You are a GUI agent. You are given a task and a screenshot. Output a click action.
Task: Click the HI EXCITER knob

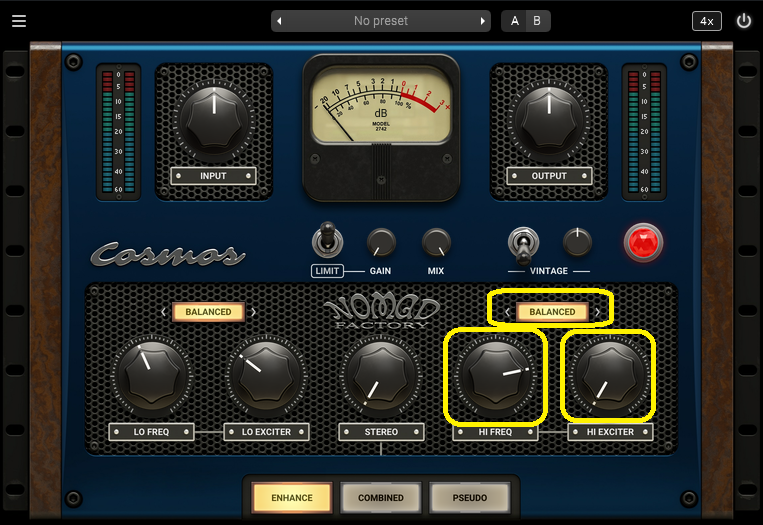tap(610, 376)
